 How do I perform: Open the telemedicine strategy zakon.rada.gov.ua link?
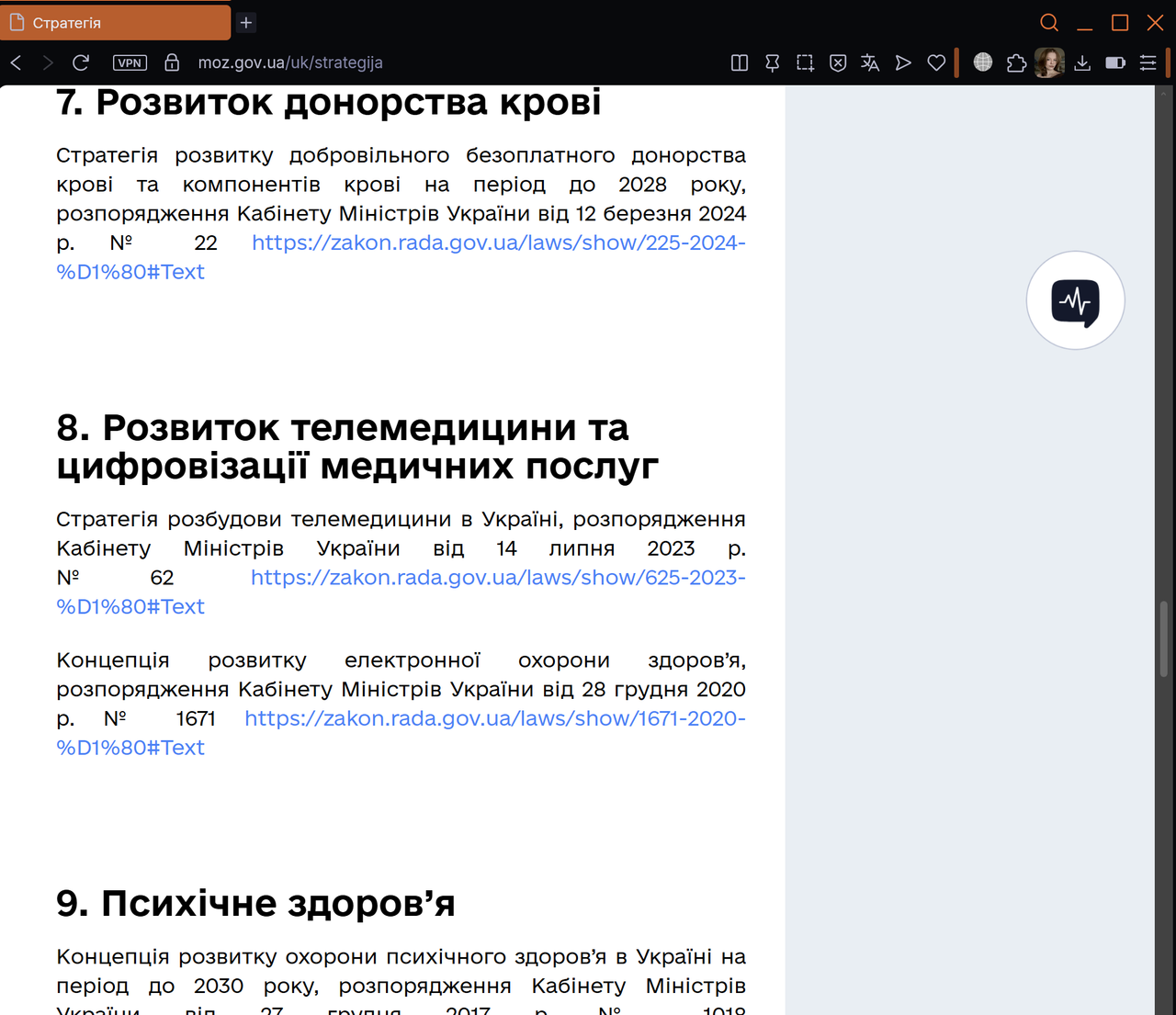498,577
